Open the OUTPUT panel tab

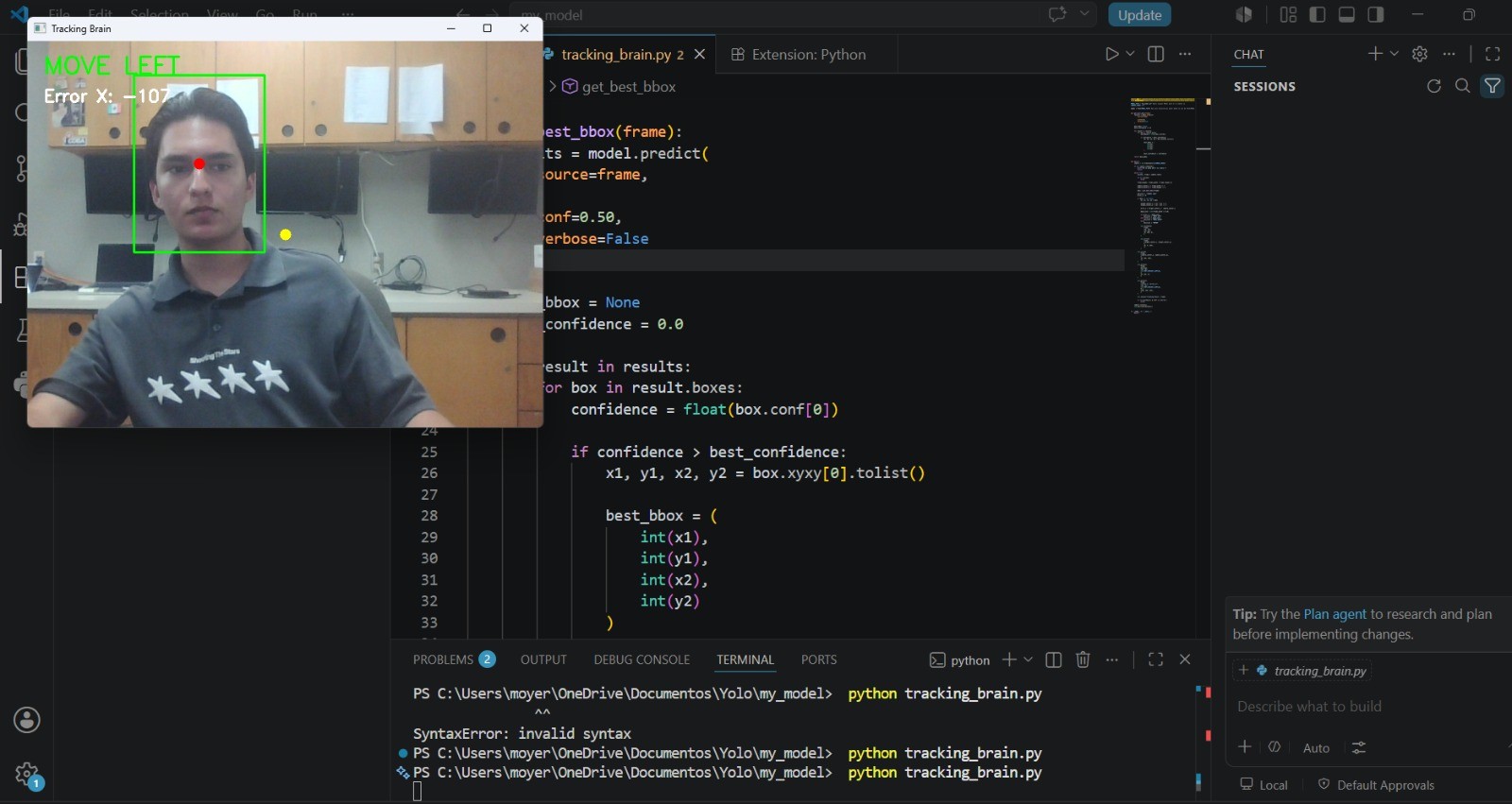tap(543, 659)
